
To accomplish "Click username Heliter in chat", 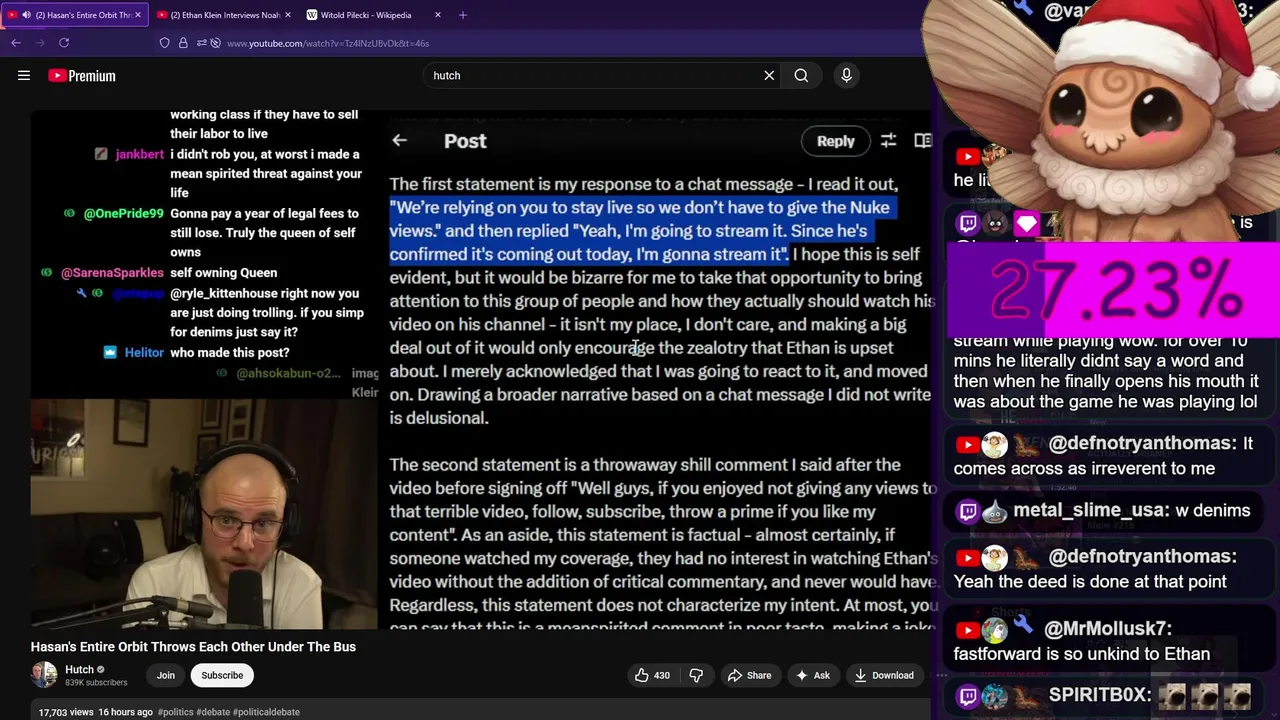I will [144, 352].
